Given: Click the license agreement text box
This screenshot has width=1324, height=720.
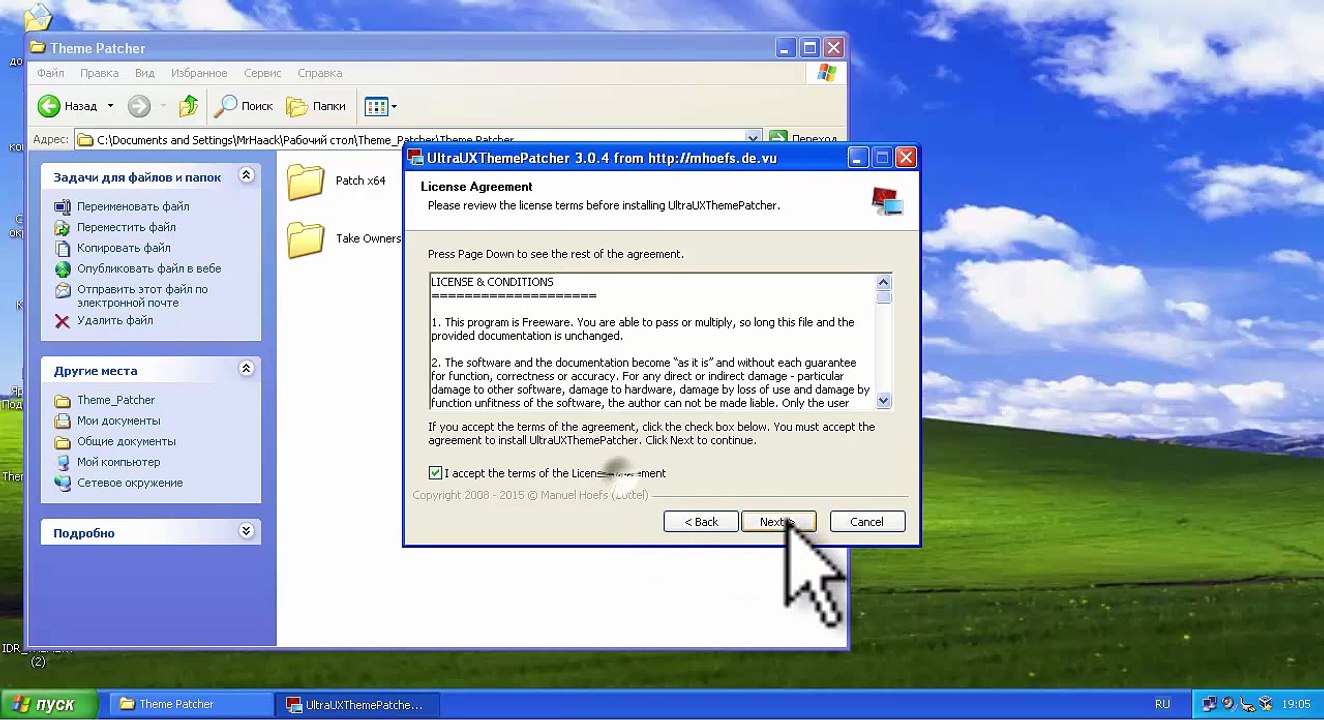Looking at the screenshot, I should 652,341.
